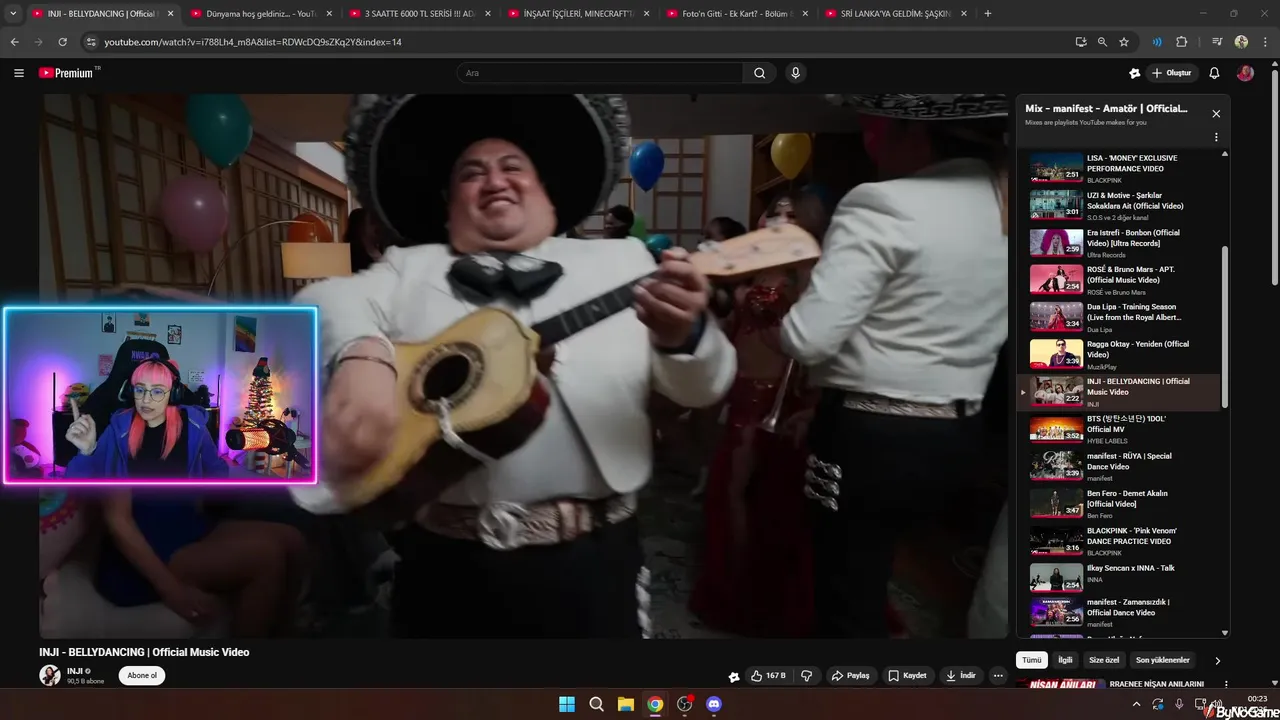This screenshot has width=1280, height=720.
Task: Open the mix playlist three-dot options
Action: coord(1216,137)
